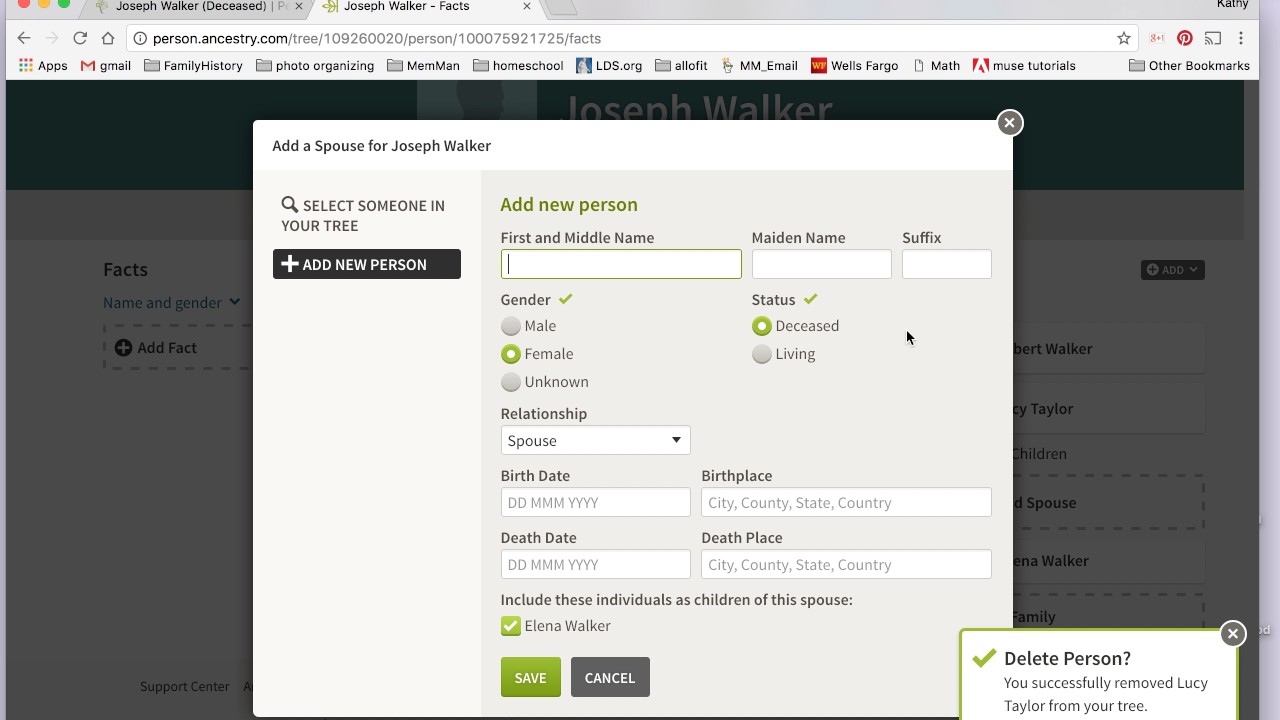Click the Death Date field
The height and width of the screenshot is (720, 1280).
pyautogui.click(x=596, y=564)
